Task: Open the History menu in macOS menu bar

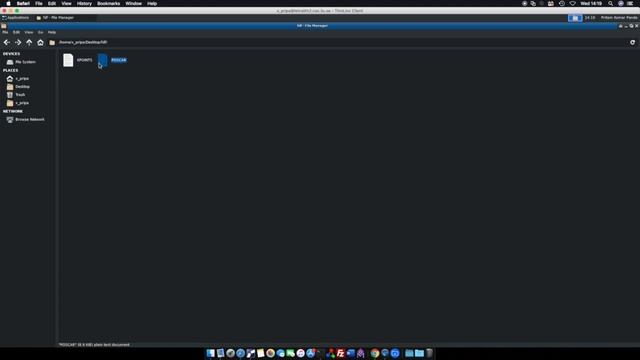Action: tap(84, 3)
